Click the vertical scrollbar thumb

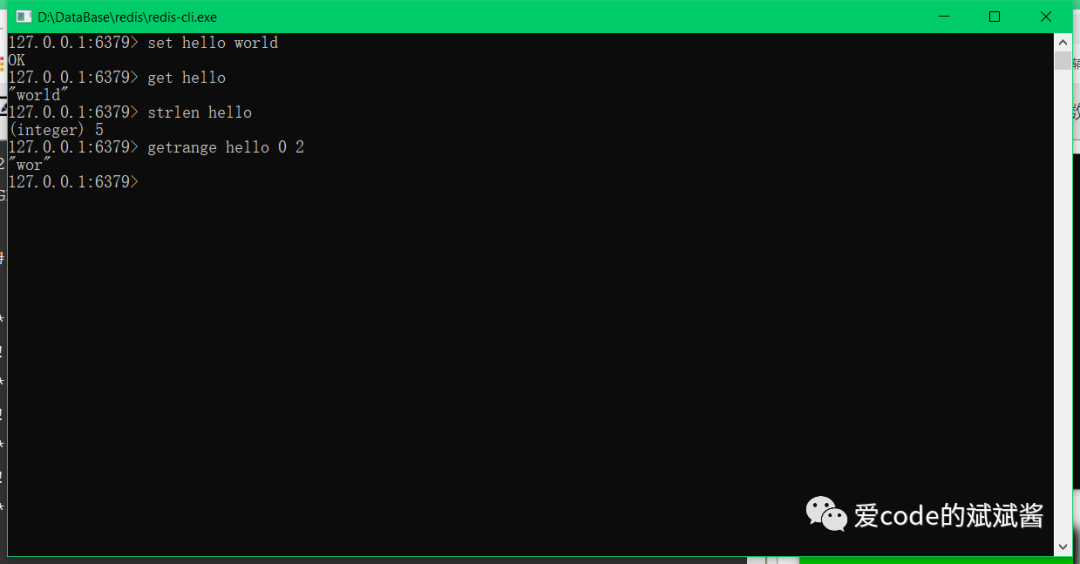[1063, 61]
